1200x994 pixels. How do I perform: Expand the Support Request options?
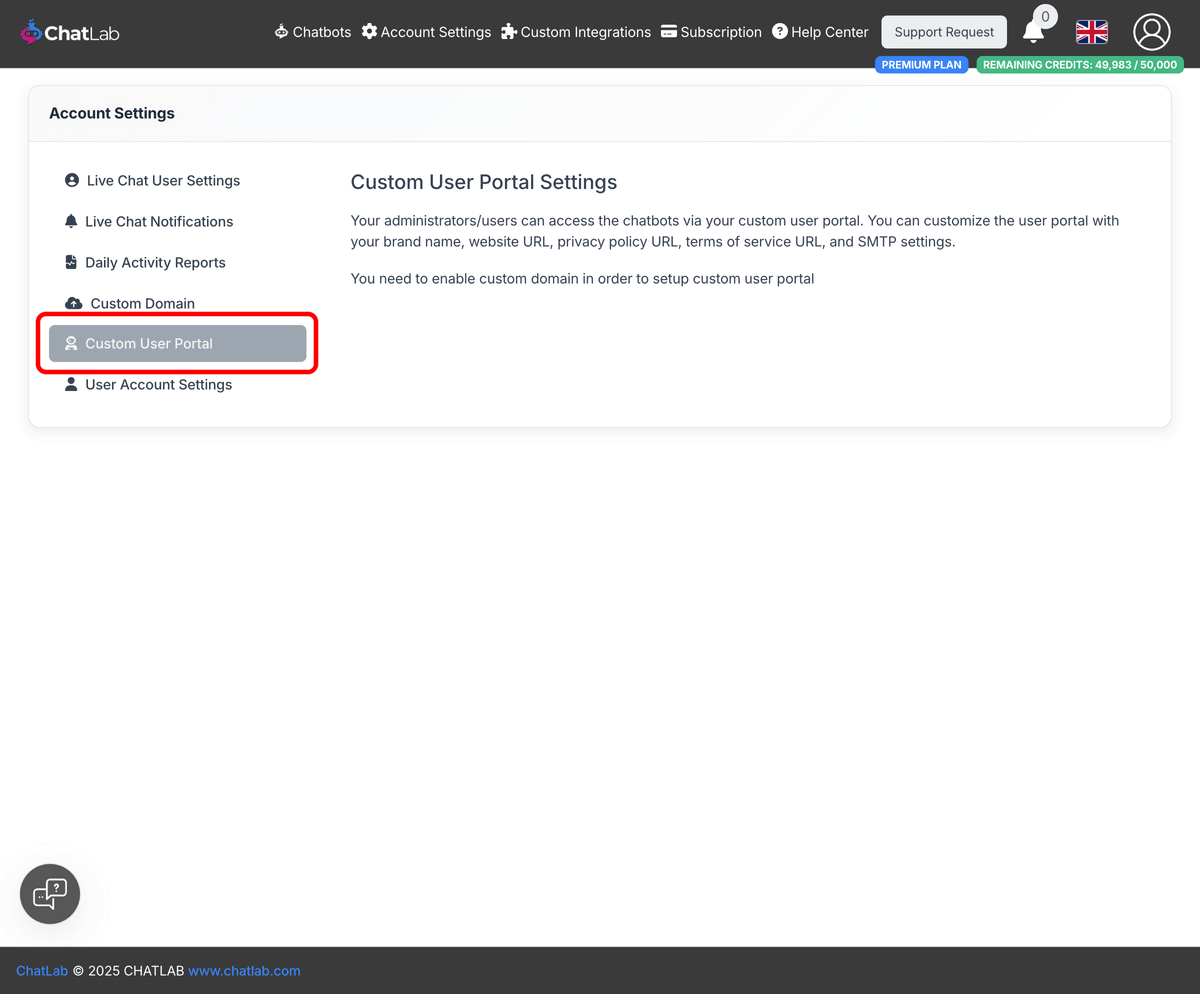click(943, 31)
